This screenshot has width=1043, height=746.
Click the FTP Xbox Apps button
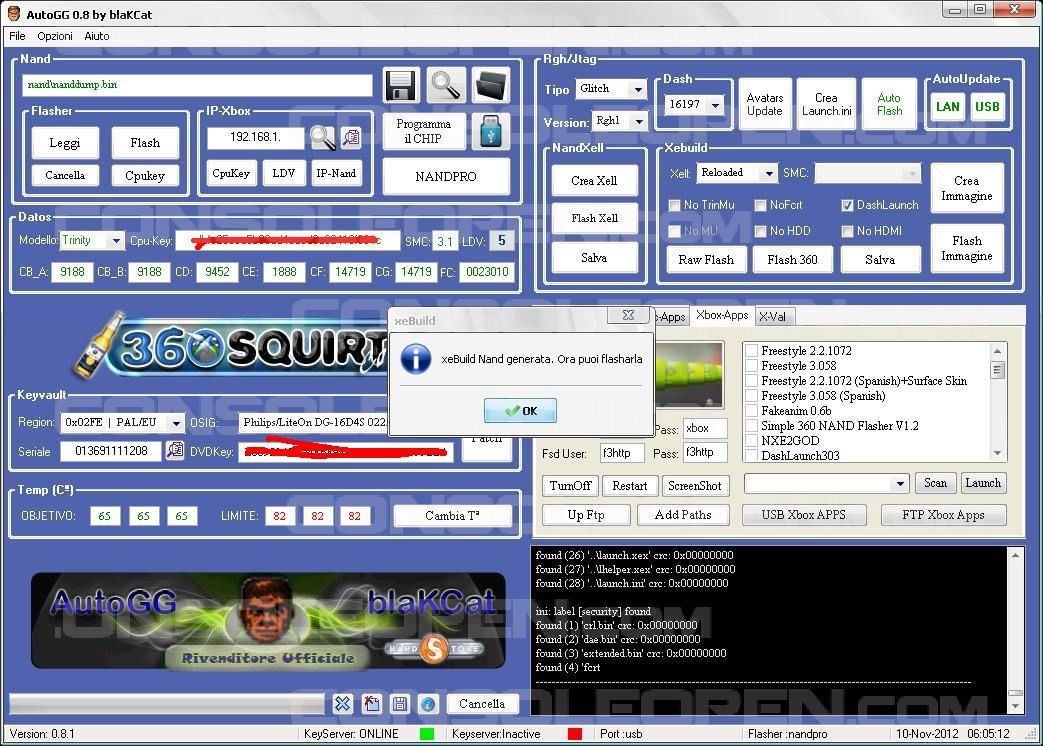tap(943, 515)
